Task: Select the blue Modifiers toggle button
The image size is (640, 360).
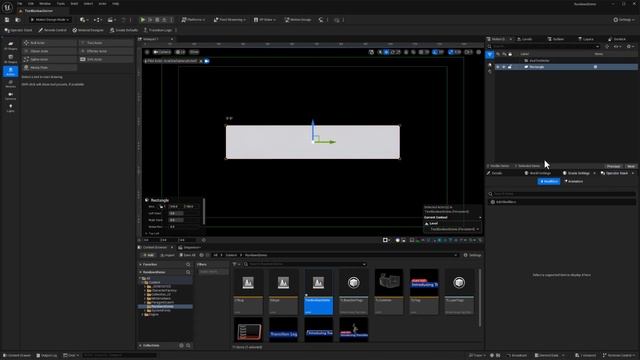Action: [549, 181]
